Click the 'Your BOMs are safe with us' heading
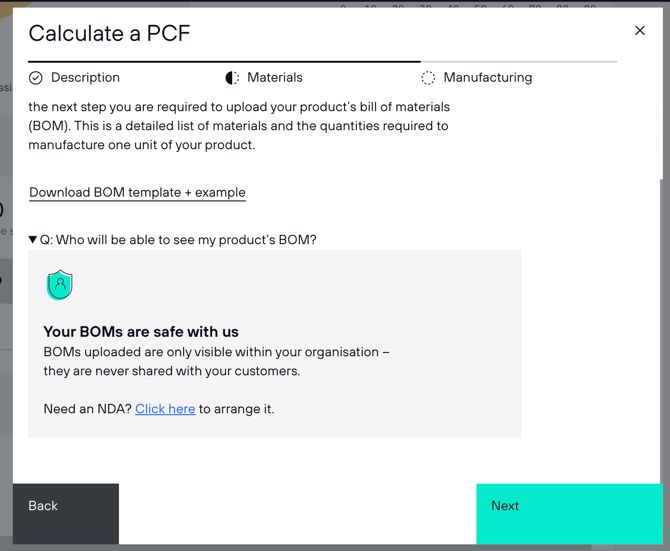The width and height of the screenshot is (670, 551). (141, 332)
